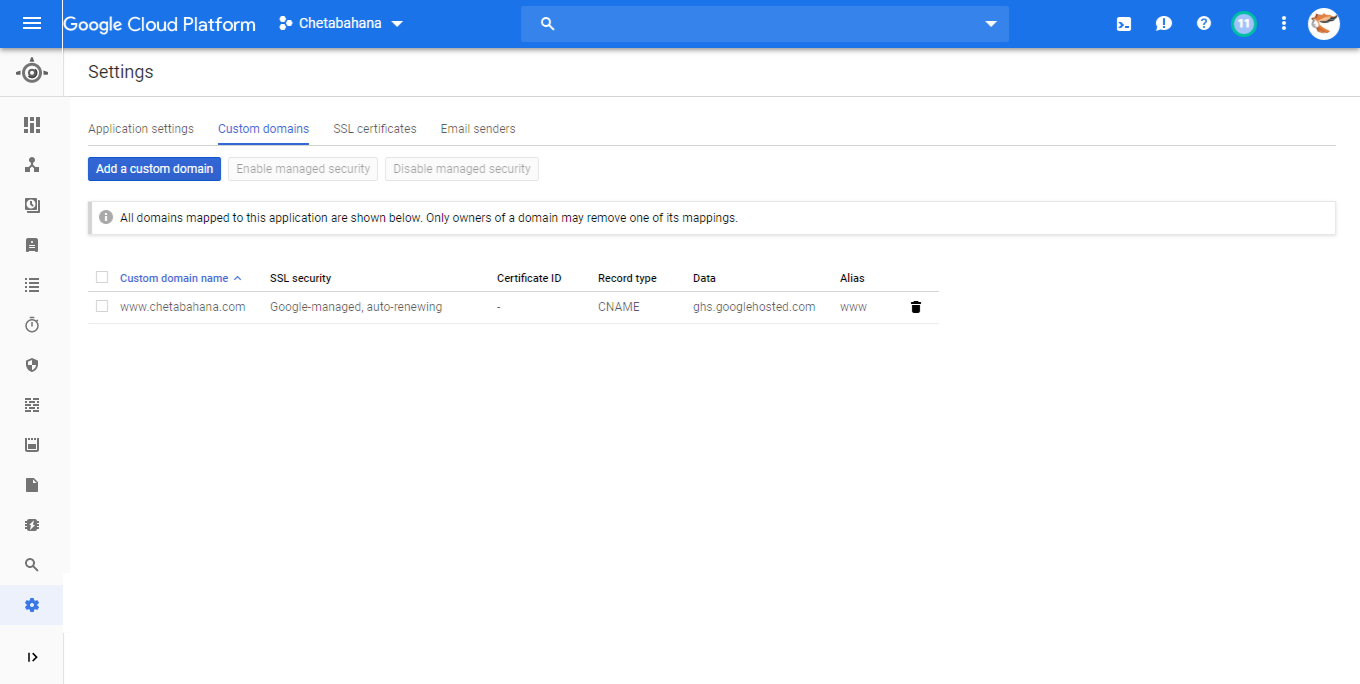Screen dimensions: 1360x684
Task: Switch to SSL certificates tab
Action: pyautogui.click(x=375, y=129)
